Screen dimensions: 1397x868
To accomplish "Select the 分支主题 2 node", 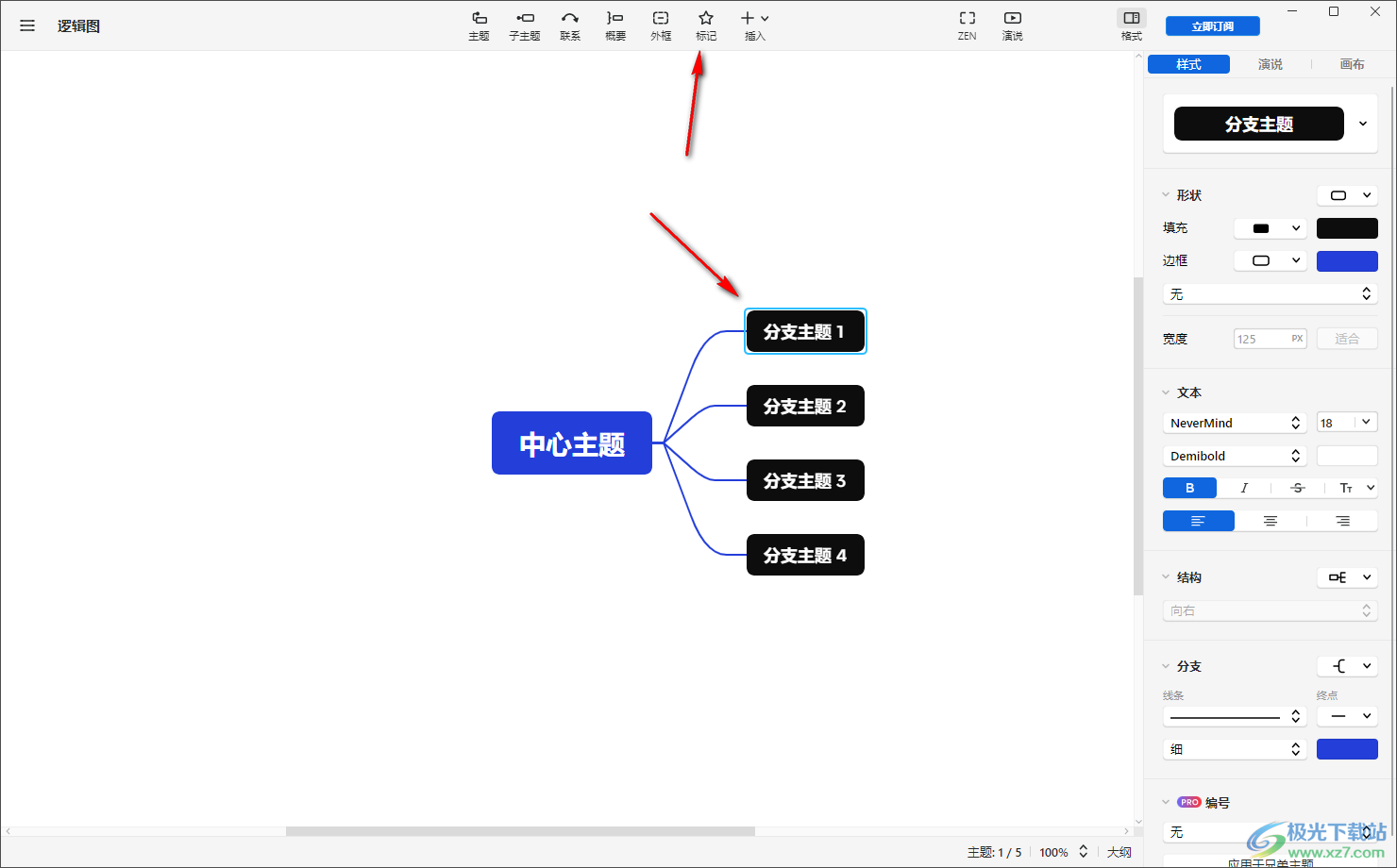I will tap(805, 406).
